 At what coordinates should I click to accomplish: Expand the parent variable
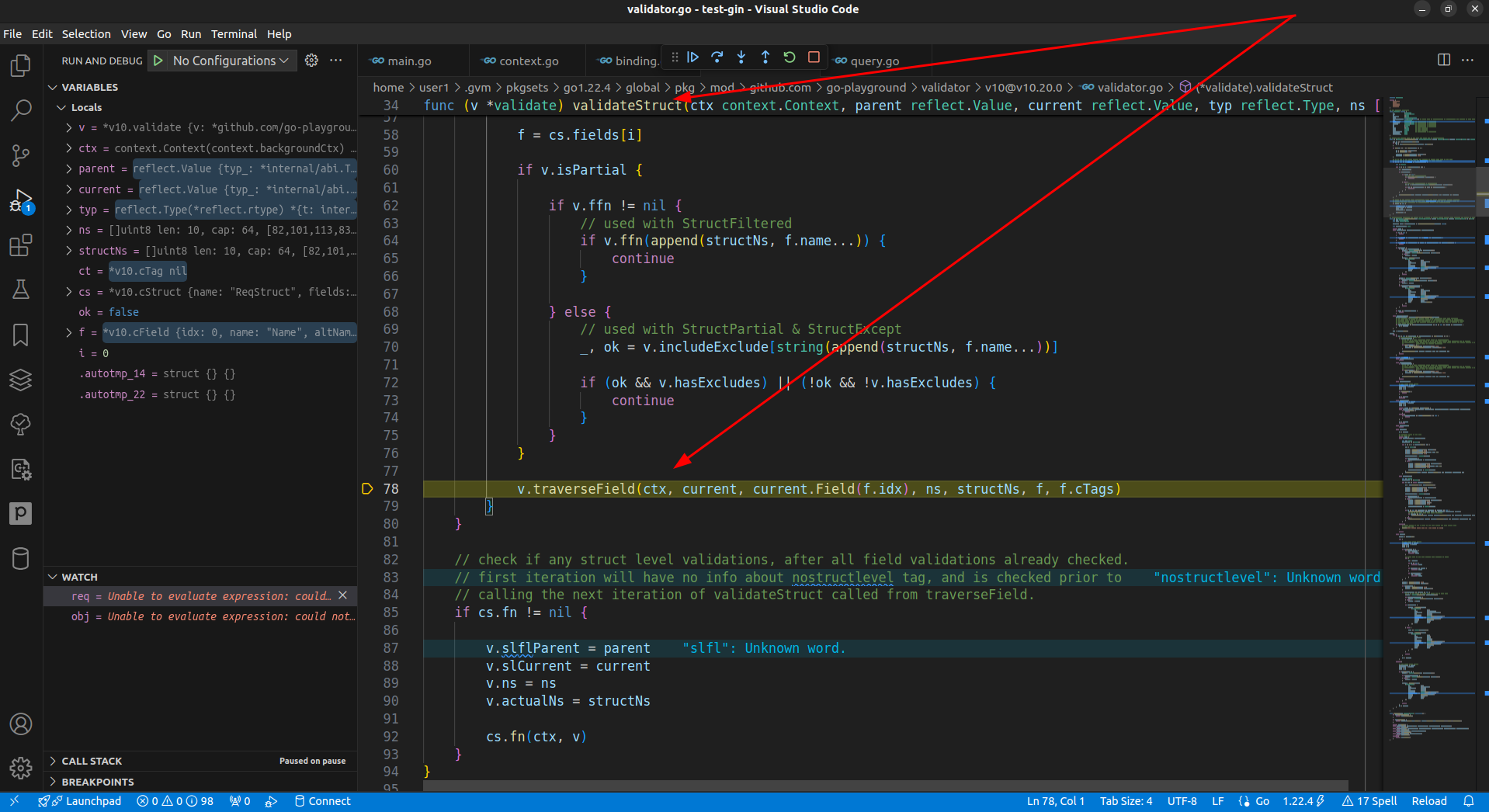[x=69, y=168]
